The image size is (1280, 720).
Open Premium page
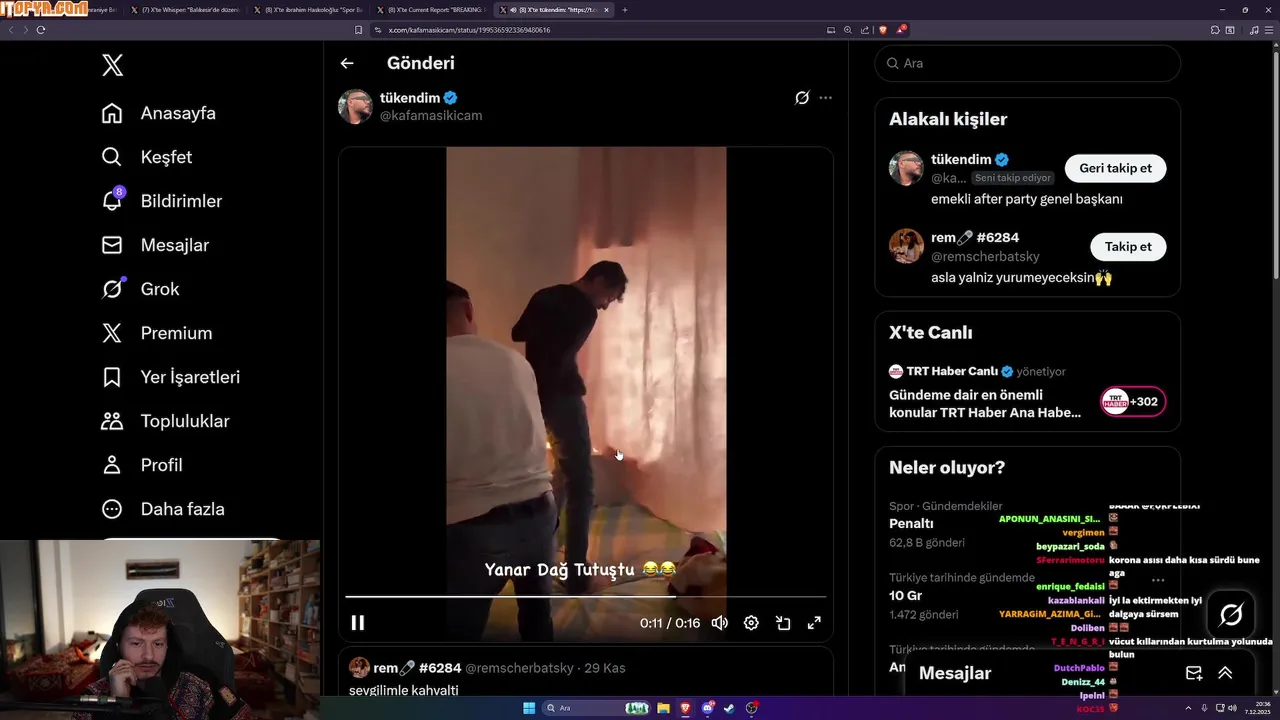[157, 333]
